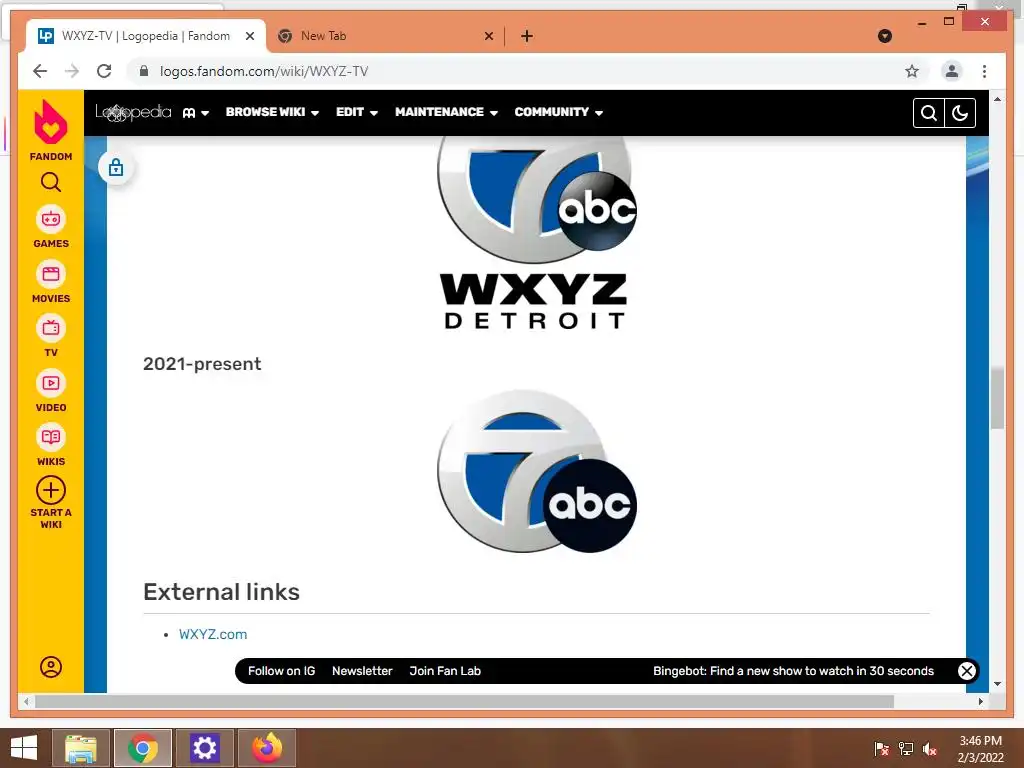
Task: Close the WXYZ-TV Logopedia tab
Action: (x=249, y=37)
